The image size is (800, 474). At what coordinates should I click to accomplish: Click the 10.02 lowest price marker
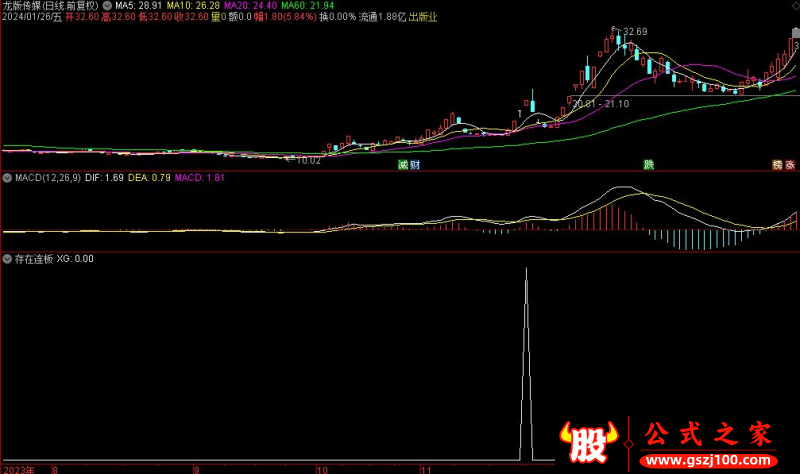click(308, 160)
